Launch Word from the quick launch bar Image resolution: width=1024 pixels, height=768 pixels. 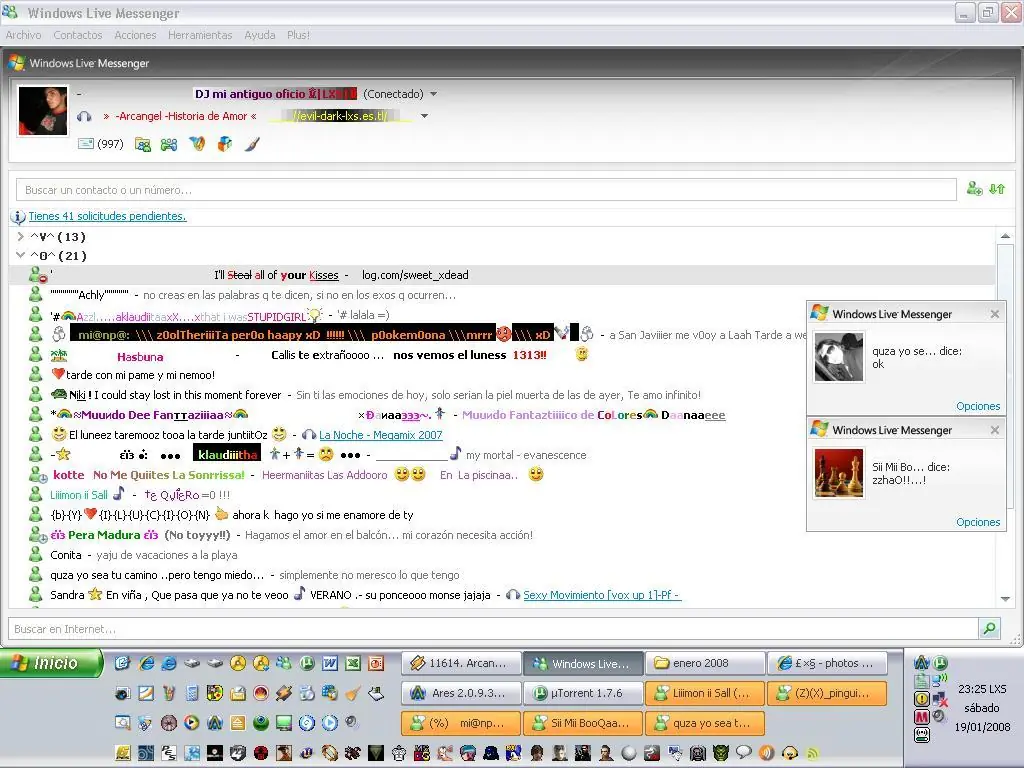pos(330,664)
